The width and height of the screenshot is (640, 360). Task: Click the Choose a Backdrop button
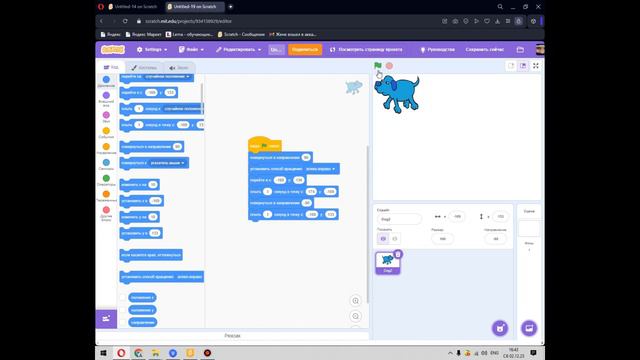tap(529, 328)
